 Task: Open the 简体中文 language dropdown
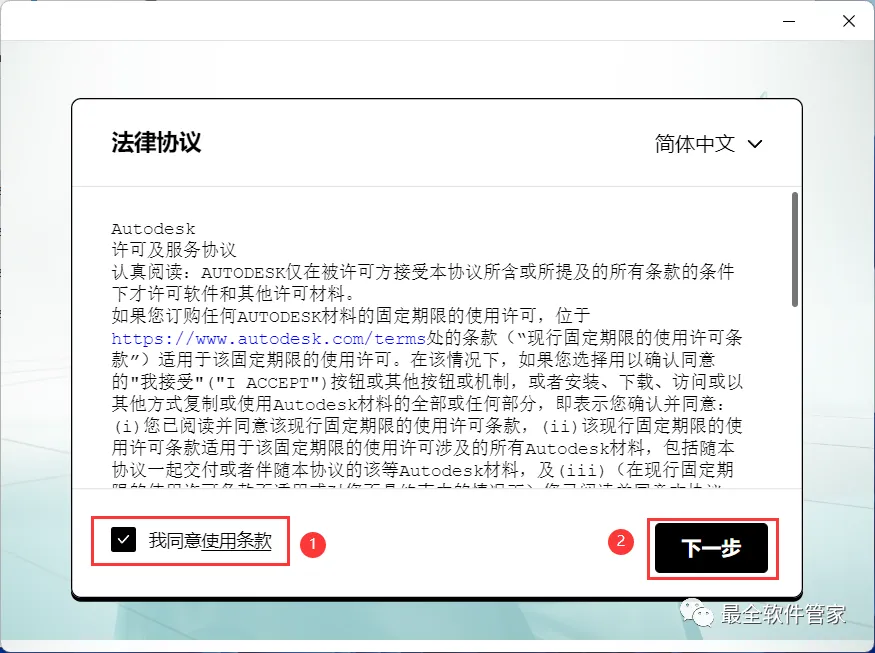click(708, 143)
